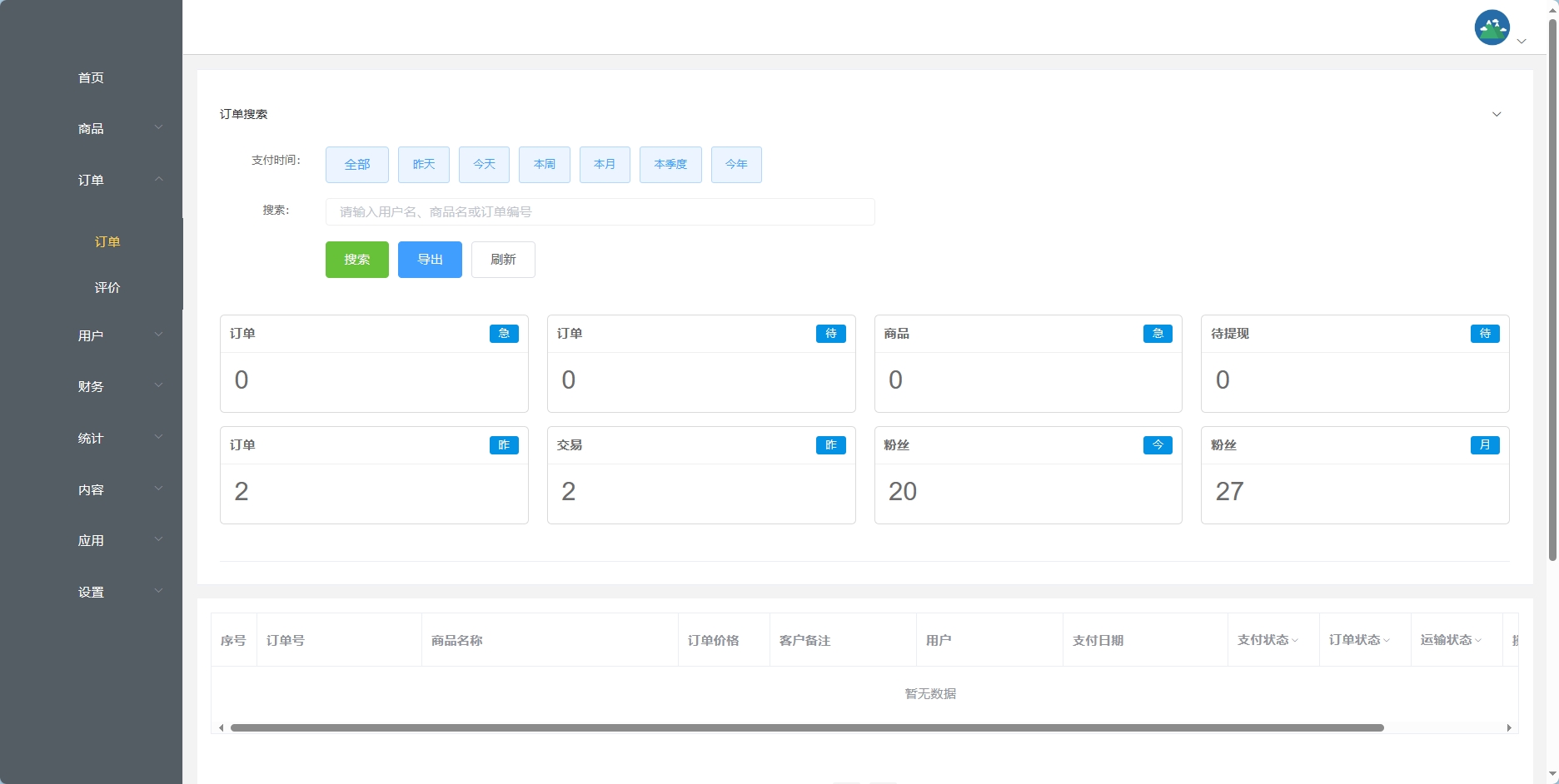1559x784 pixels.
Task: Click the up arrow beside 订单 in sidebar
Action: (x=158, y=179)
